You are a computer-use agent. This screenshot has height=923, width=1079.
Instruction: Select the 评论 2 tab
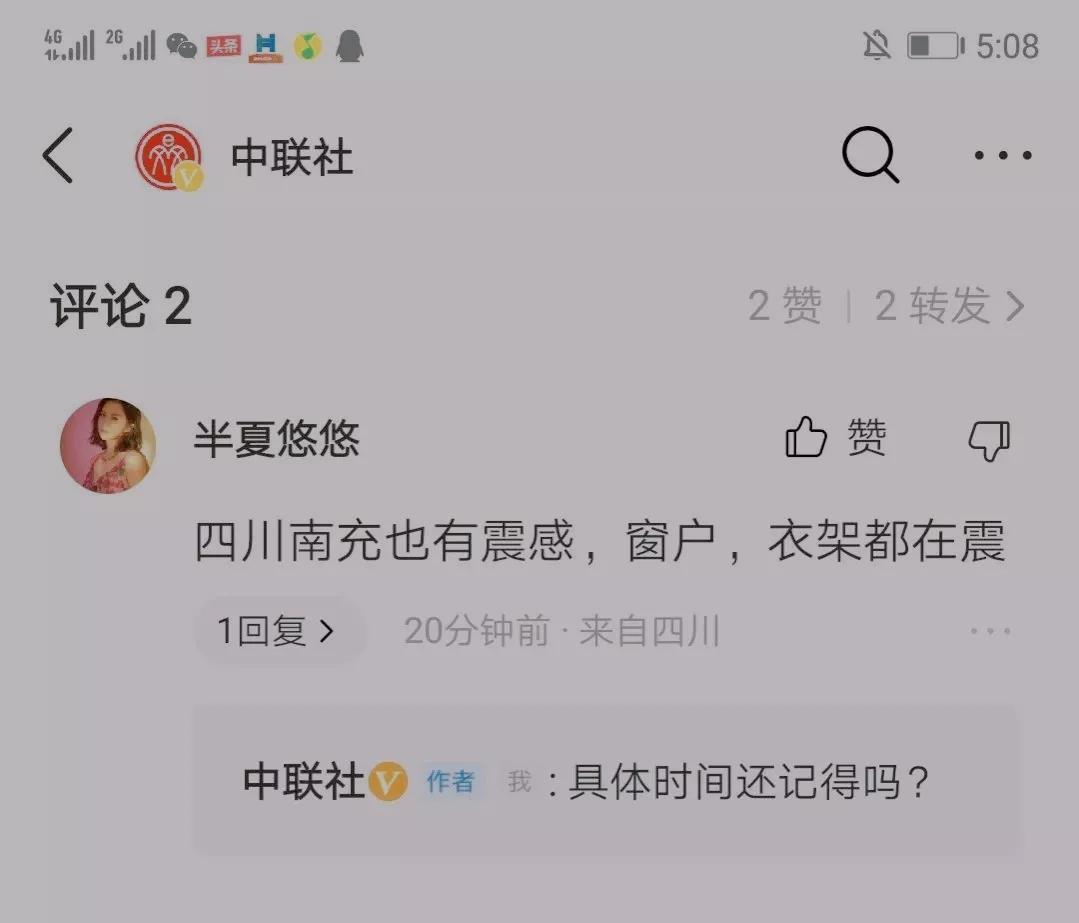click(x=120, y=306)
